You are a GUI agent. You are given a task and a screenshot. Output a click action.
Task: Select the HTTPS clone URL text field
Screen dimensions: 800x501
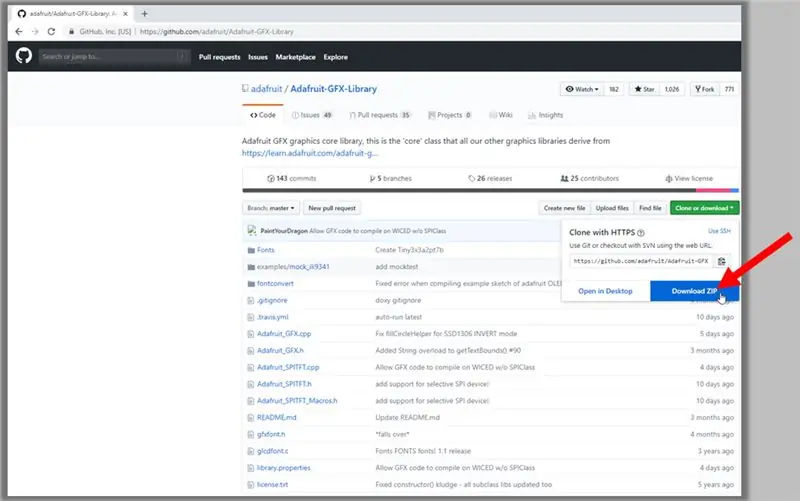[642, 261]
